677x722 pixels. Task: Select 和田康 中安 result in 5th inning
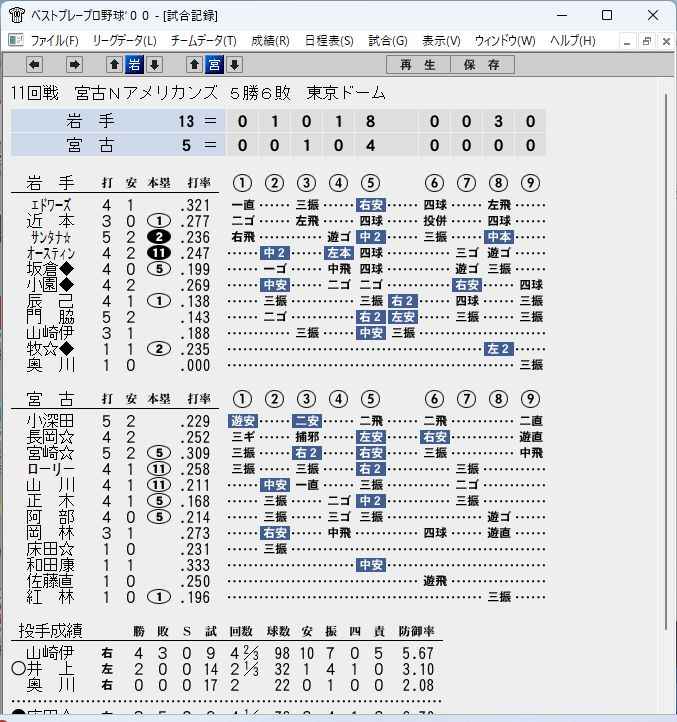point(371,565)
